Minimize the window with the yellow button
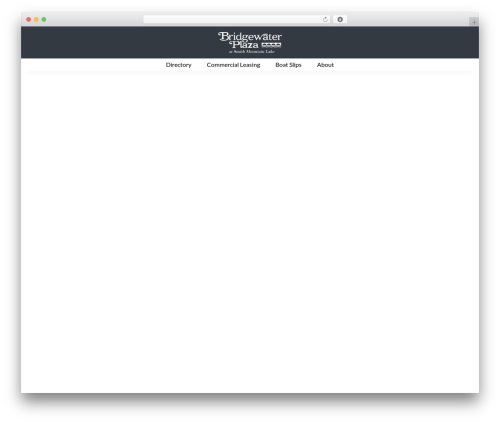Image resolution: width=500 pixels, height=423 pixels. pyautogui.click(x=36, y=20)
